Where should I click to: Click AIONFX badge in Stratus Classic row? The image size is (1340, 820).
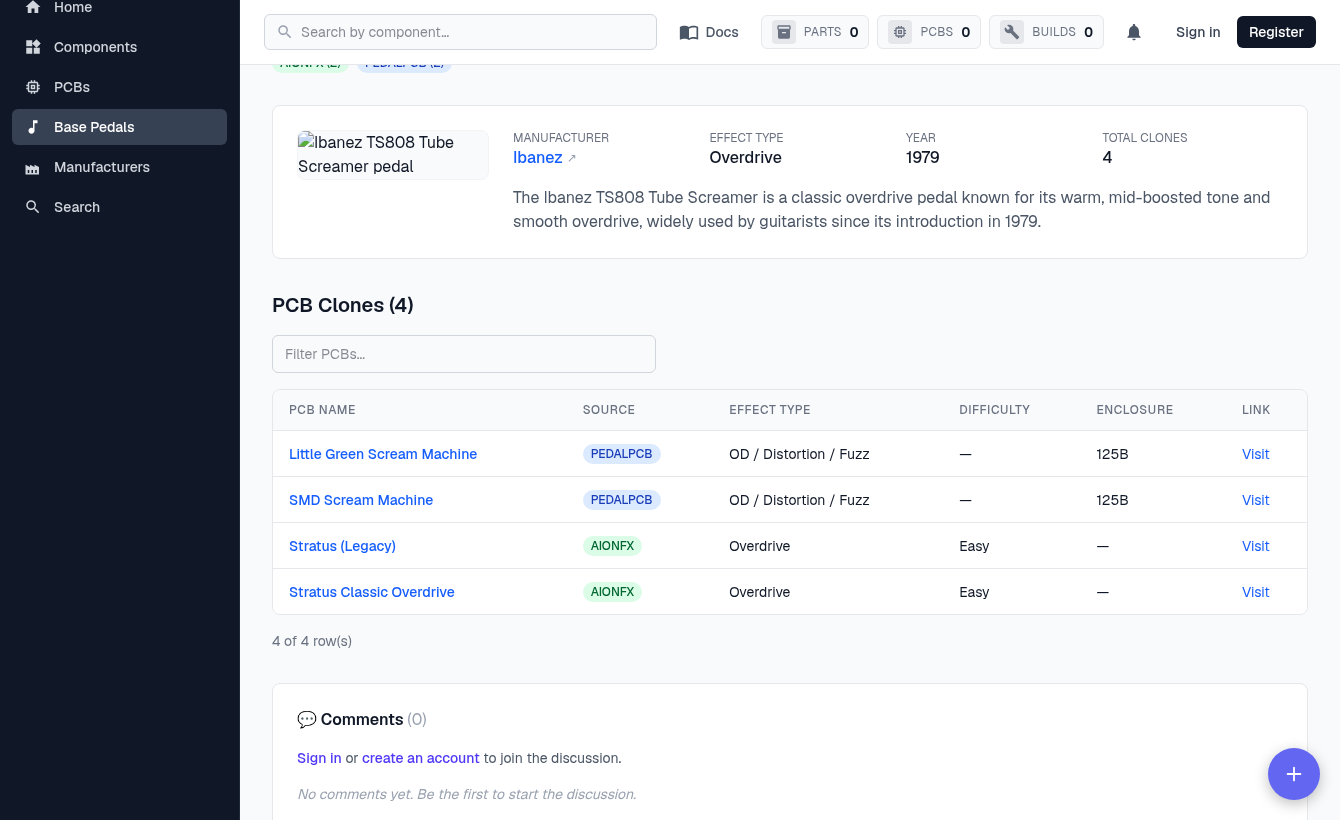(612, 592)
